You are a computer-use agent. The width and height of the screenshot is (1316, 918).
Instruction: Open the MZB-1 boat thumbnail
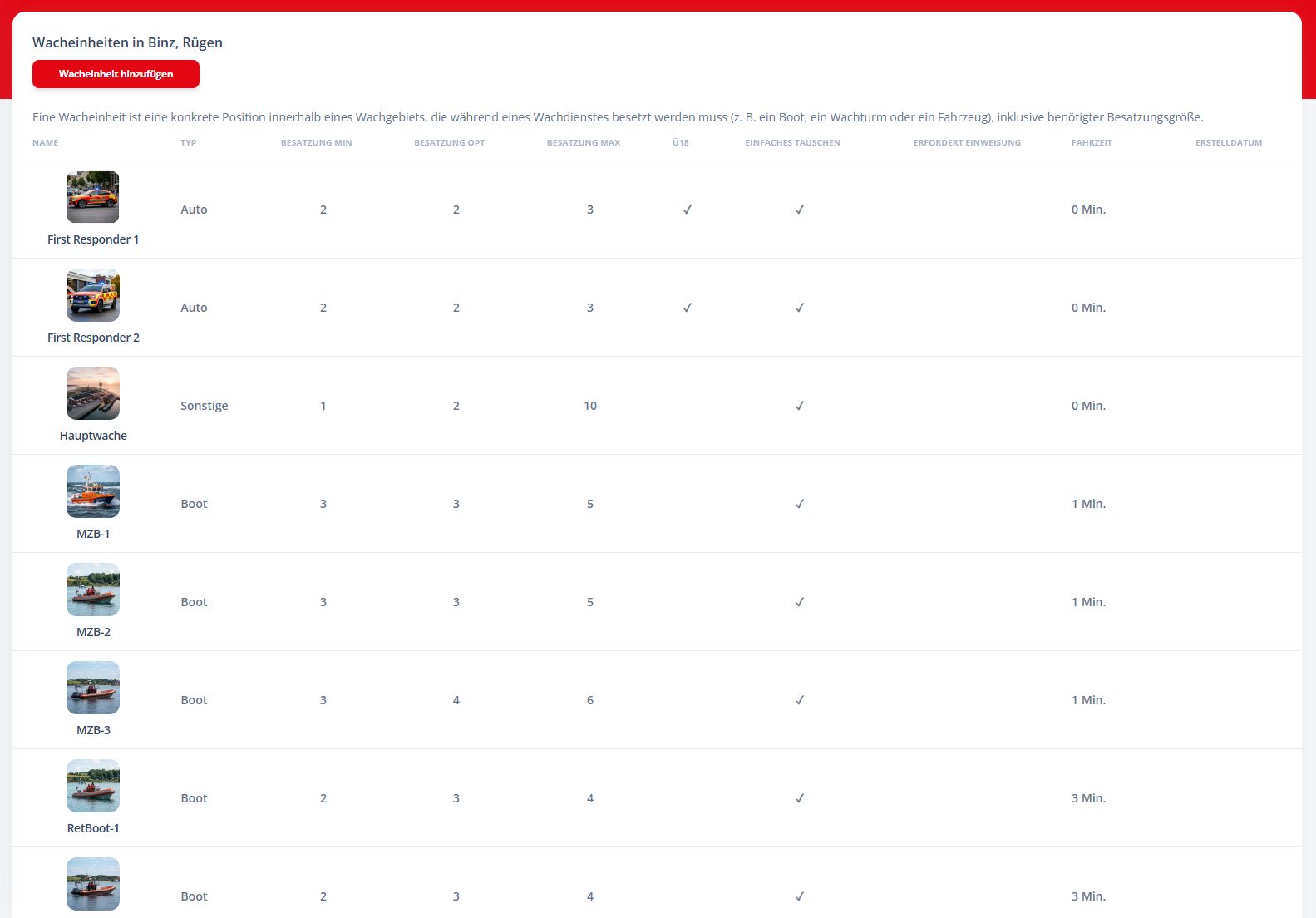[93, 491]
